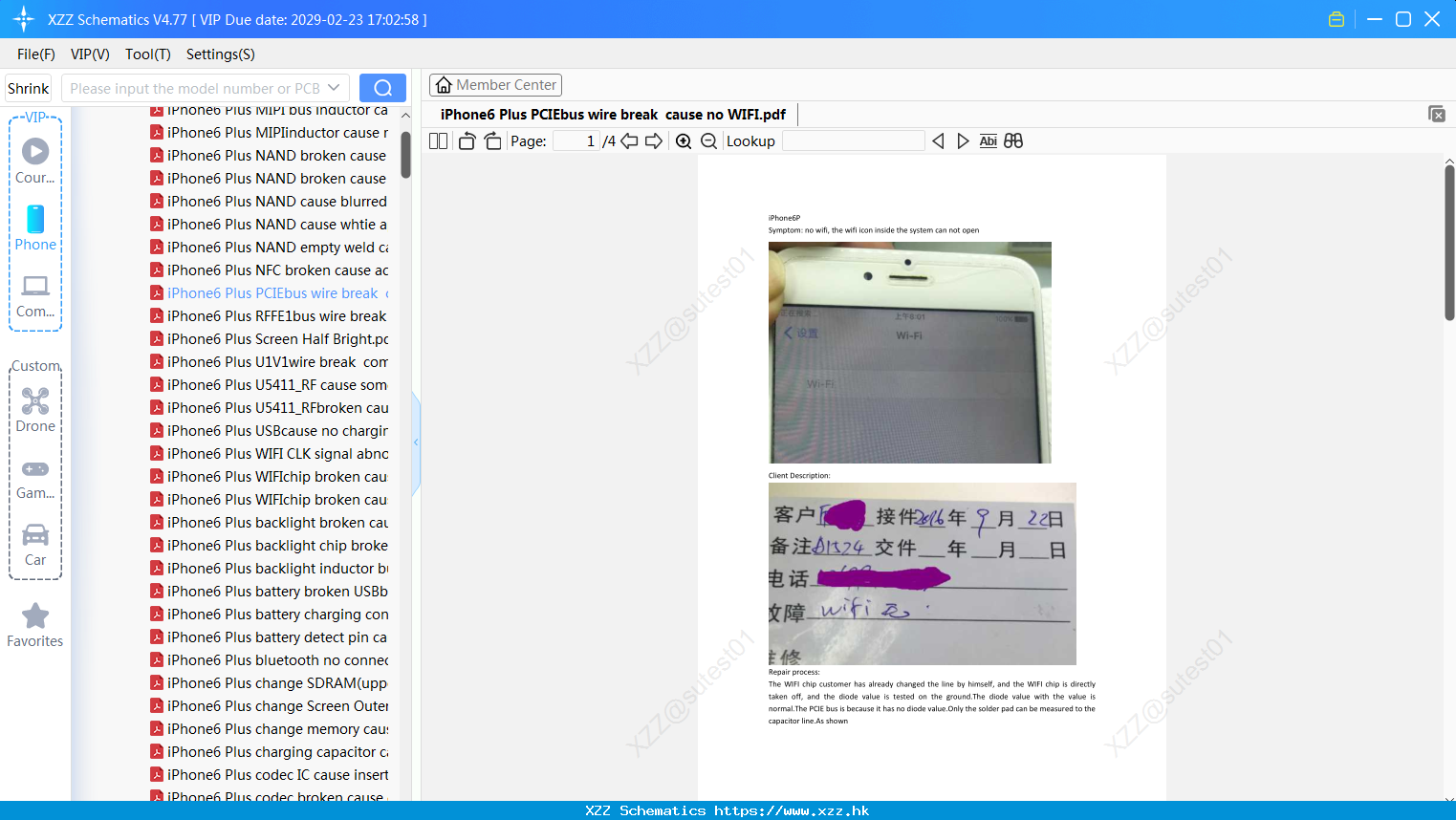Open iPhone6 Plus NAND cause blurred file
The height and width of the screenshot is (820, 1456).
tap(269, 202)
